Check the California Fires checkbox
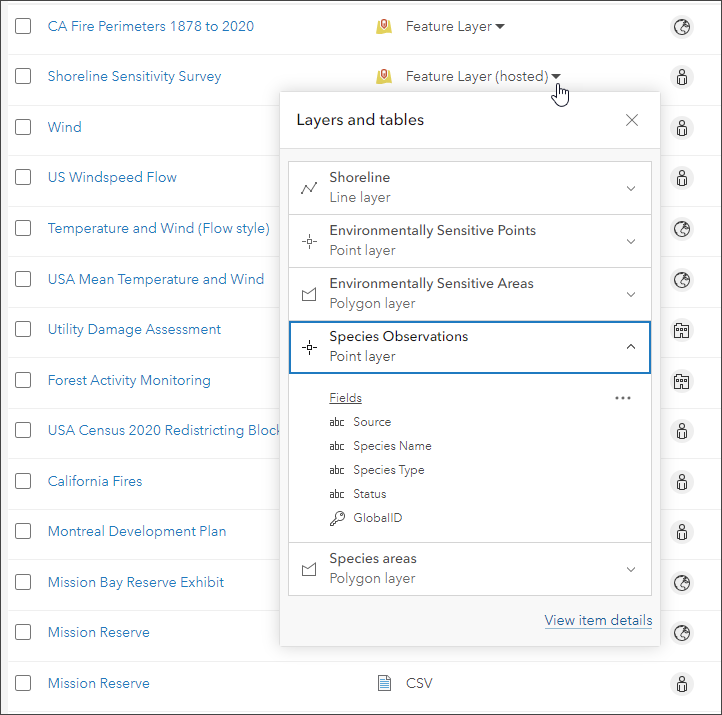The image size is (722, 715). pos(23,481)
